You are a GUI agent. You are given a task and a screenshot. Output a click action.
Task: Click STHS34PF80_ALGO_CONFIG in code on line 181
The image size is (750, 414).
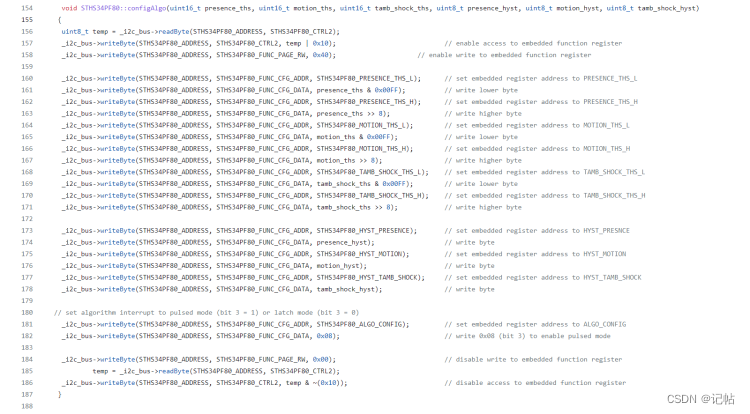[361, 324]
